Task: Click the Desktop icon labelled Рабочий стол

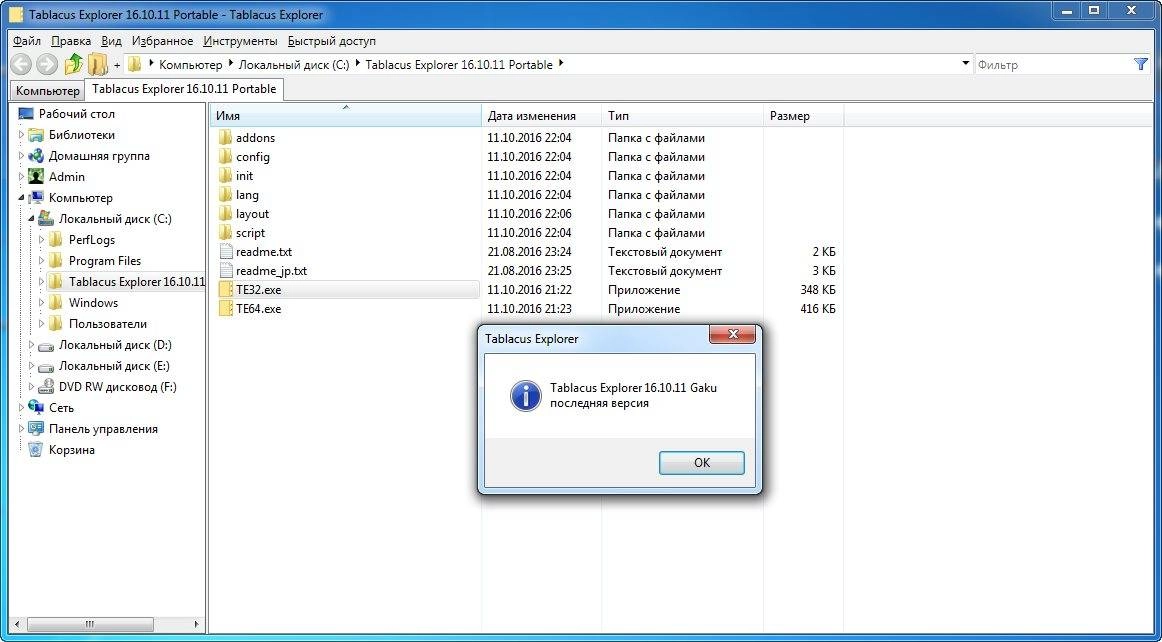Action: tap(26, 113)
